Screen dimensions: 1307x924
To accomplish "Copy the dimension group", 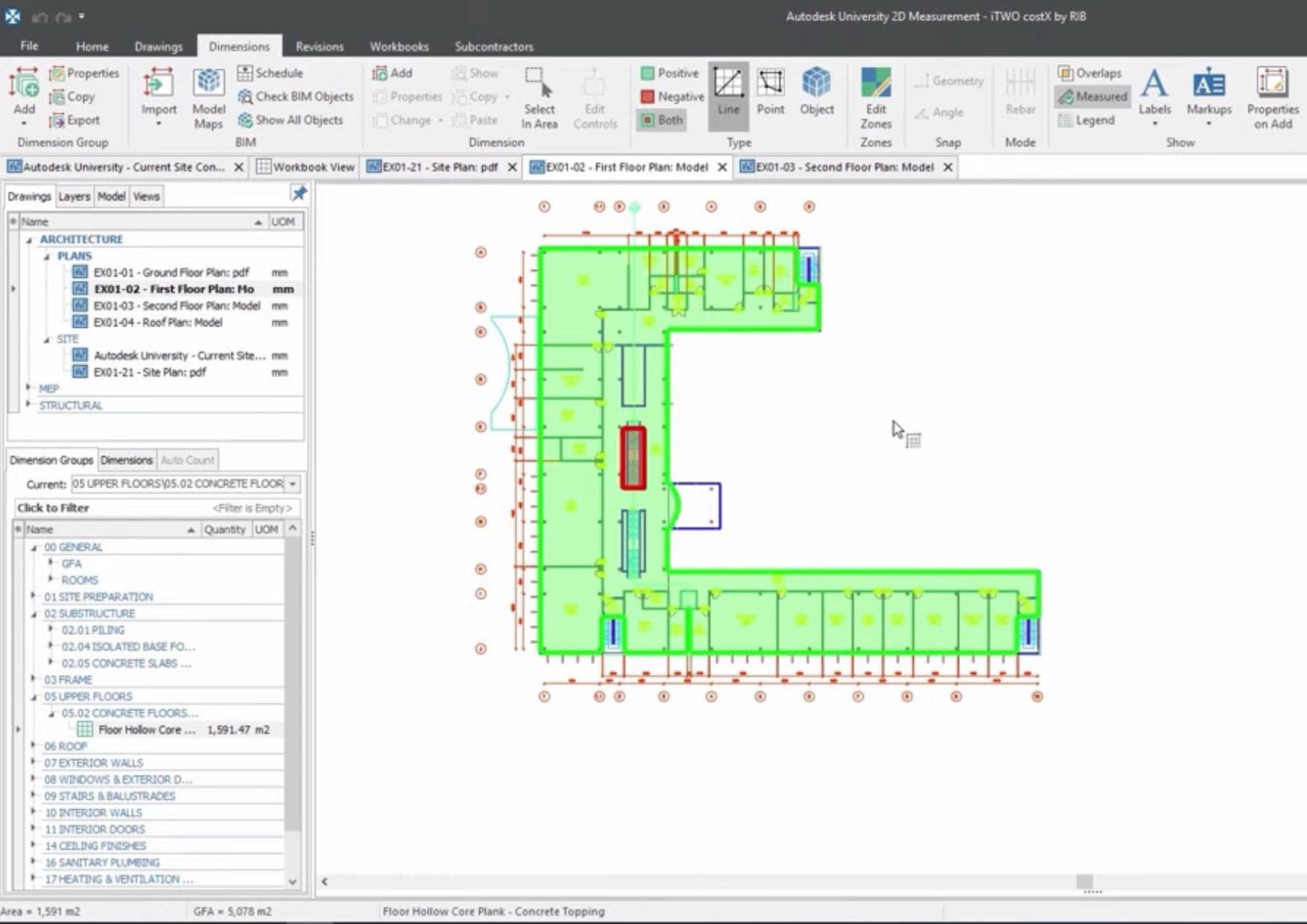I will [72, 97].
